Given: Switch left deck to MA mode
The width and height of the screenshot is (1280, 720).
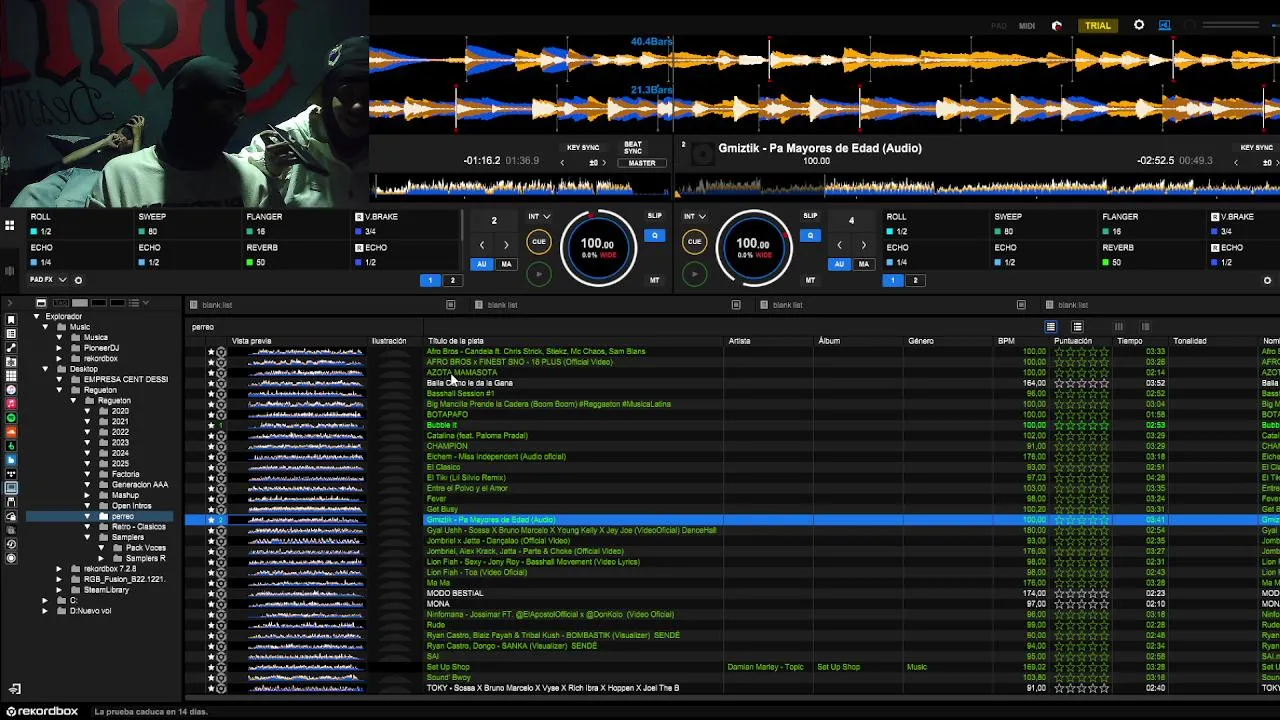Looking at the screenshot, I should point(506,264).
